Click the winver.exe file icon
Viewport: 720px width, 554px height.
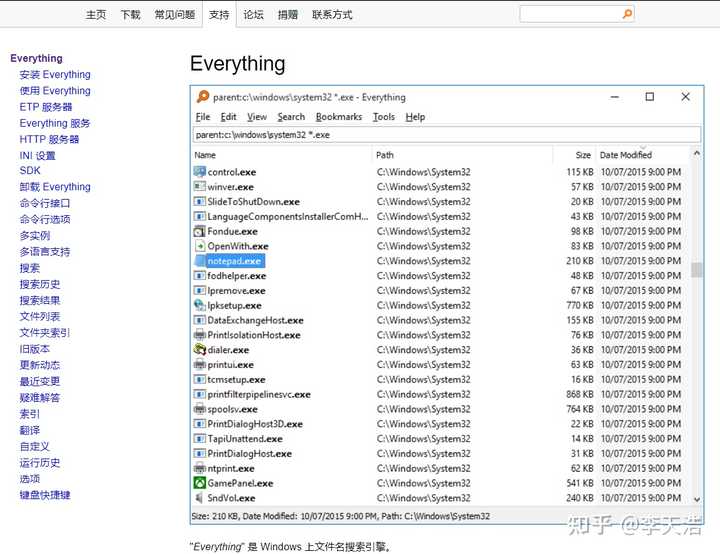(199, 187)
